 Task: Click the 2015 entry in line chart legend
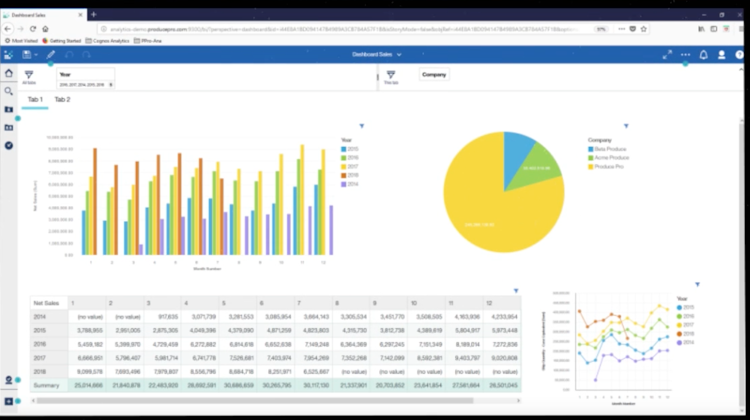click(x=685, y=308)
